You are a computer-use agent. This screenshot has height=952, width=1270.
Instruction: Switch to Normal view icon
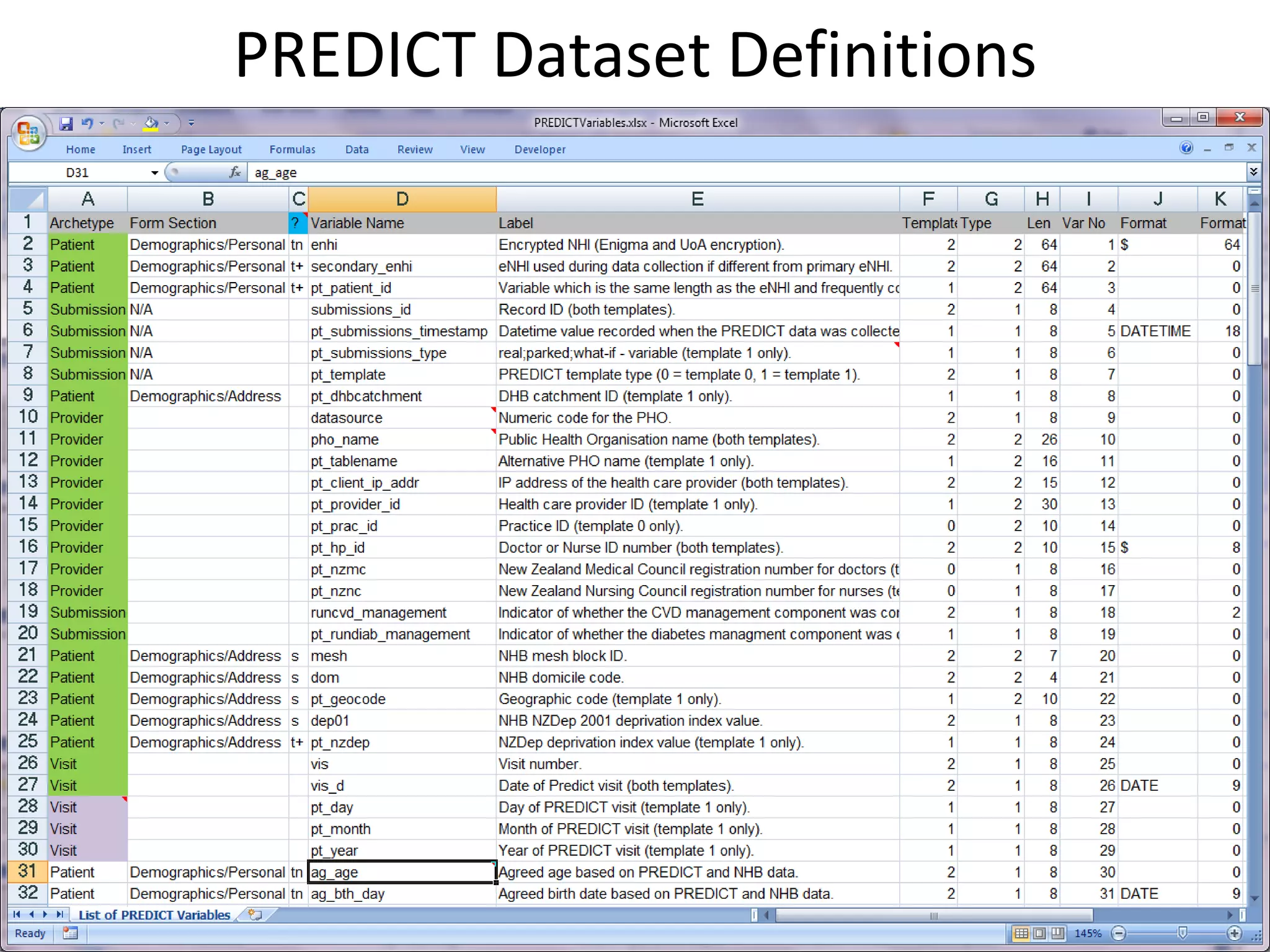(1021, 933)
